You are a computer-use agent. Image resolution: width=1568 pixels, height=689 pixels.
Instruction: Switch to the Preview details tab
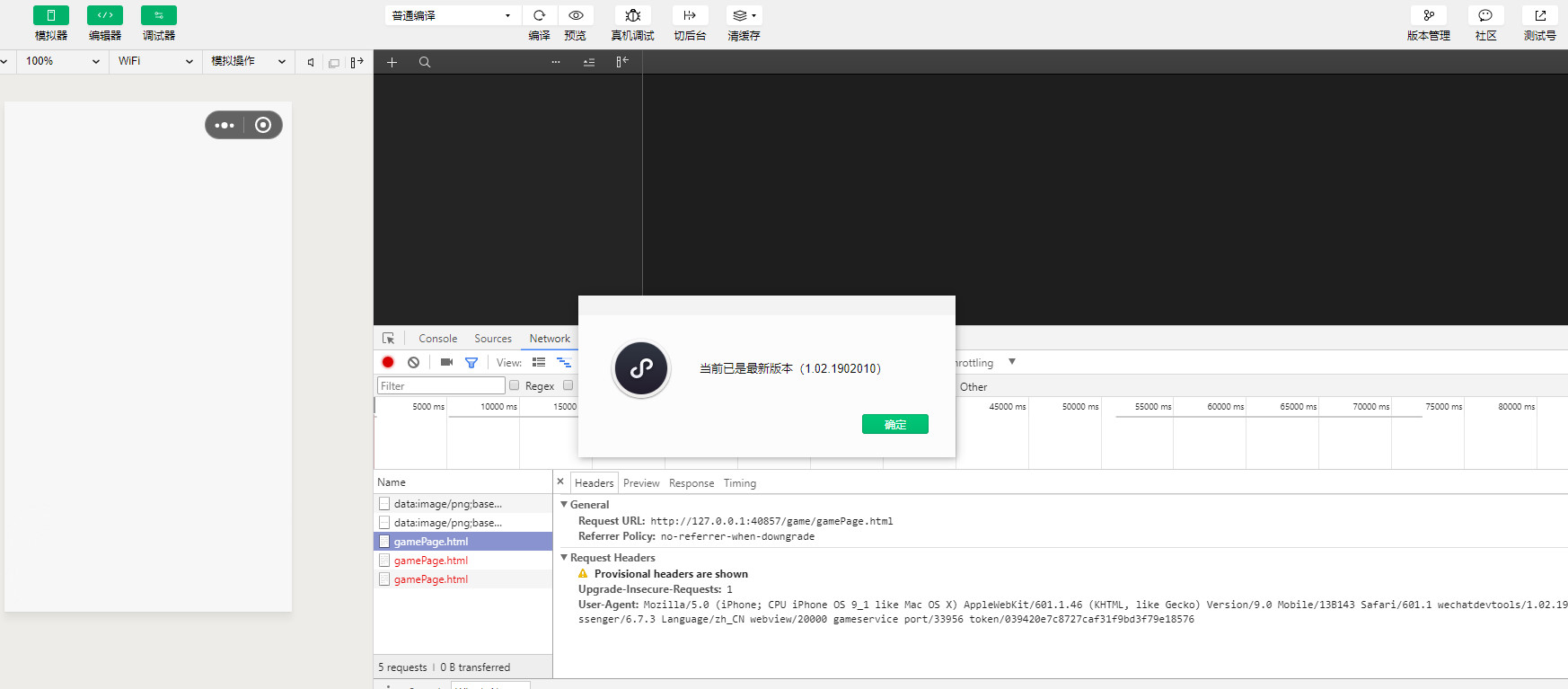point(641,483)
